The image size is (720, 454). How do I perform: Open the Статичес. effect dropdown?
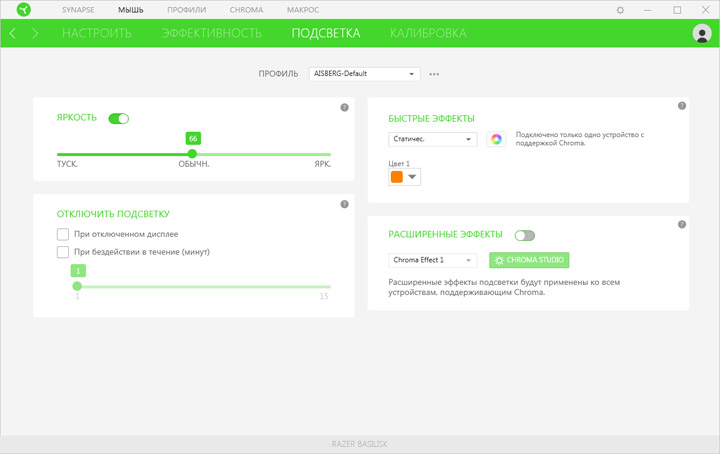coord(433,139)
